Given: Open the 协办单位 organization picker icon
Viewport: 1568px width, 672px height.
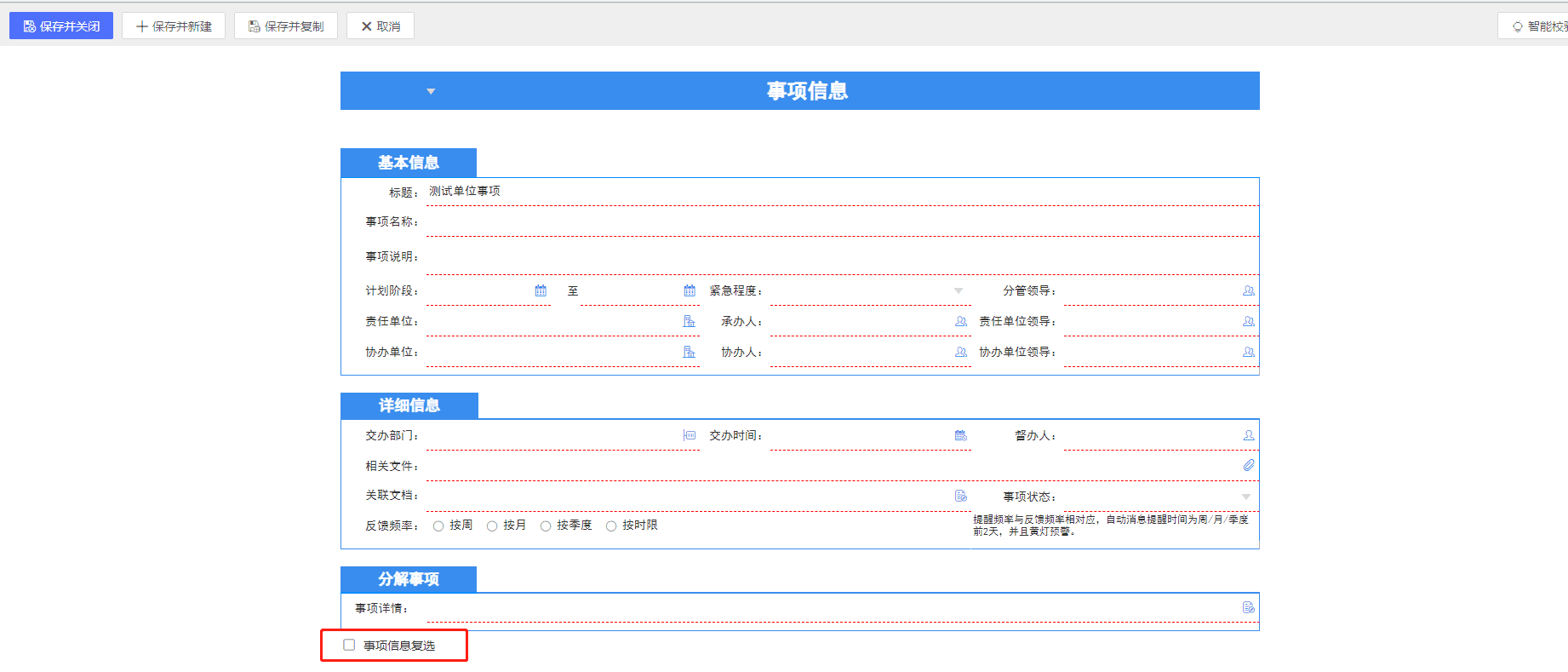Looking at the screenshot, I should (x=690, y=352).
